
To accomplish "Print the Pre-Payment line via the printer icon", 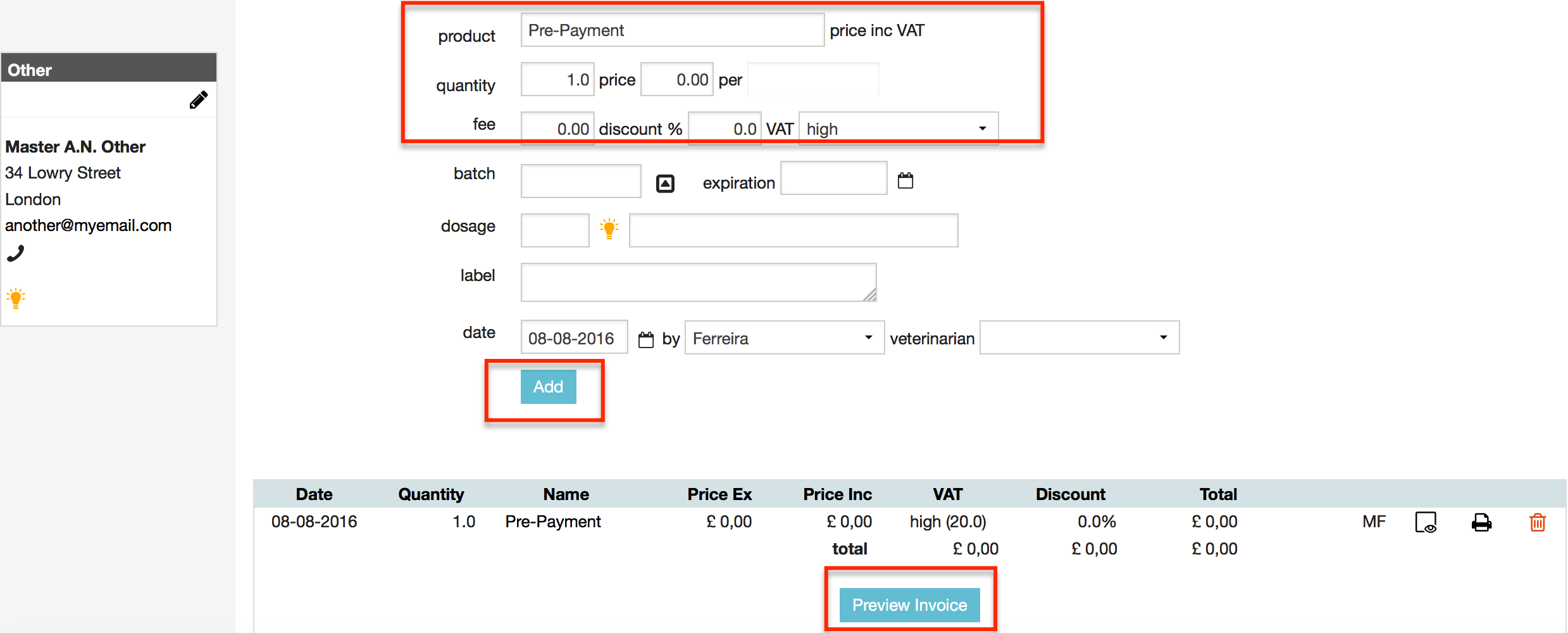I will tap(1481, 522).
